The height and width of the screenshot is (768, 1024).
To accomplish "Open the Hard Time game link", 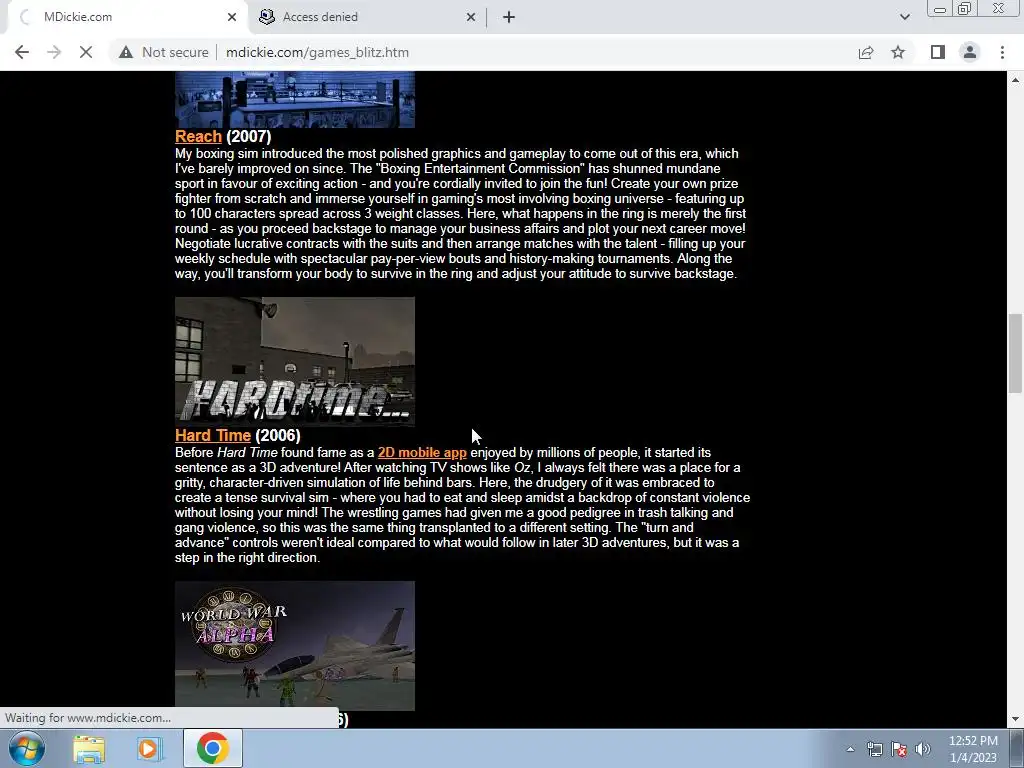I will 213,435.
